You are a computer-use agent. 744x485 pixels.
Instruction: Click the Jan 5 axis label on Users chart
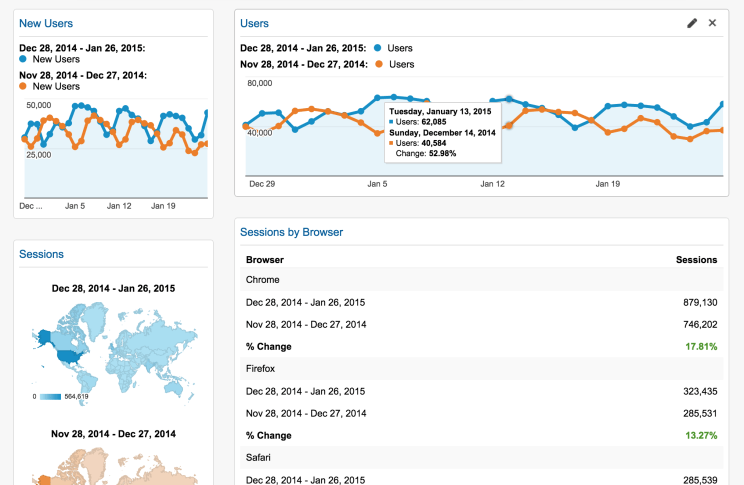377,184
